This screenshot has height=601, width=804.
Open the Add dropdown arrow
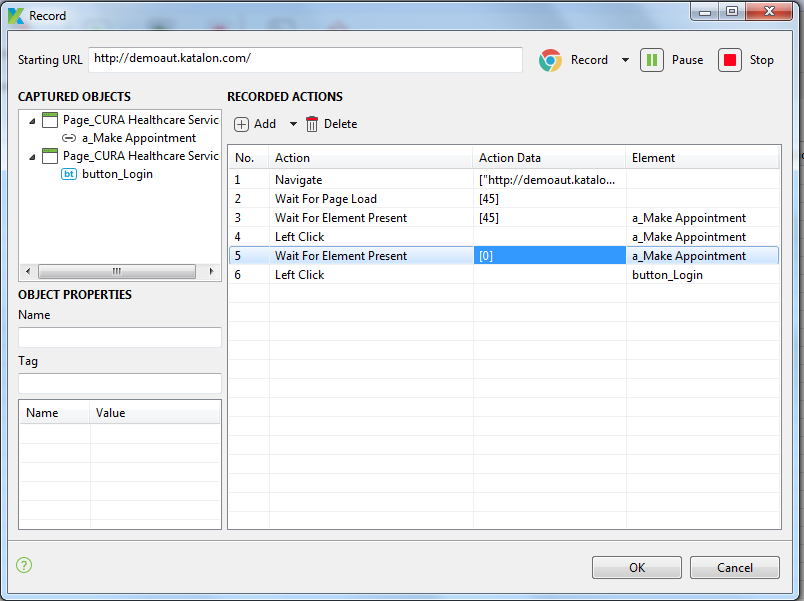pyautogui.click(x=293, y=124)
